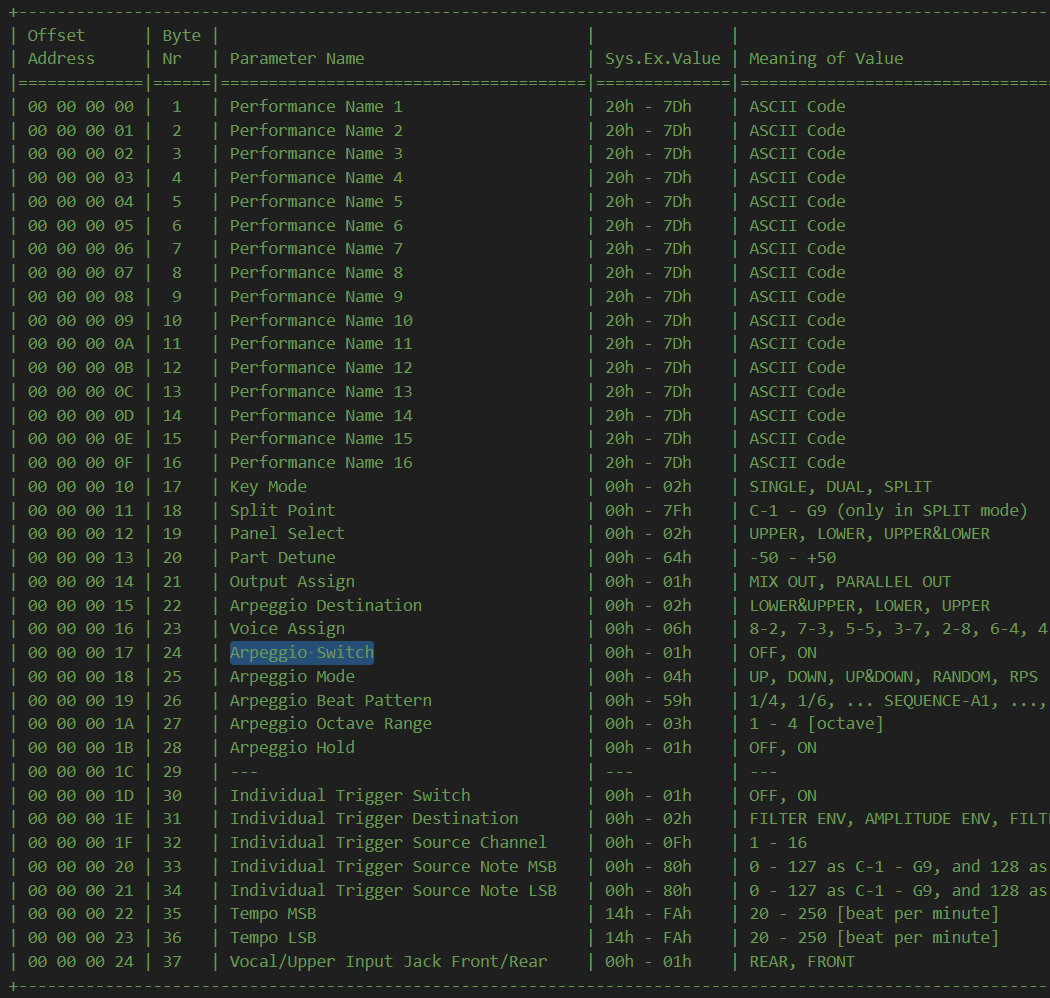This screenshot has height=998, width=1050.
Task: Click the Arpeggio Destination entry
Action: click(325, 606)
